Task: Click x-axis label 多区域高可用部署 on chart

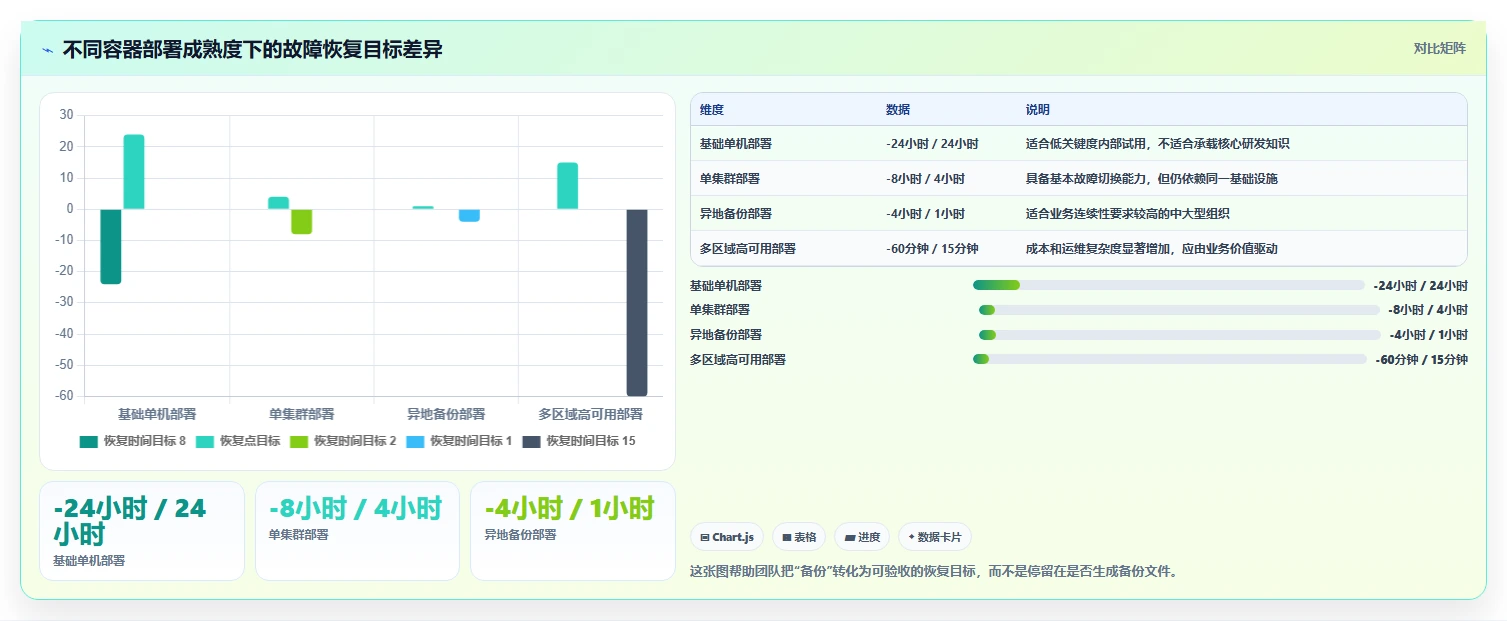Action: coord(590,414)
